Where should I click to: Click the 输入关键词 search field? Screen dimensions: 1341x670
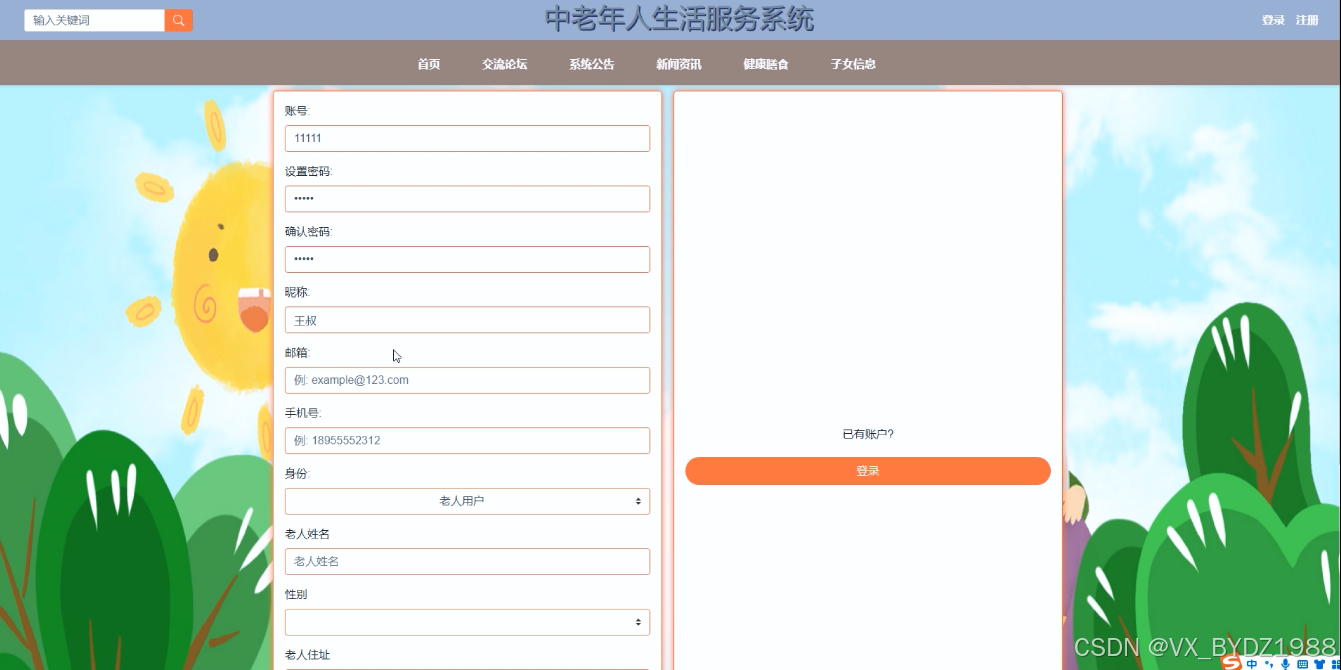(95, 20)
